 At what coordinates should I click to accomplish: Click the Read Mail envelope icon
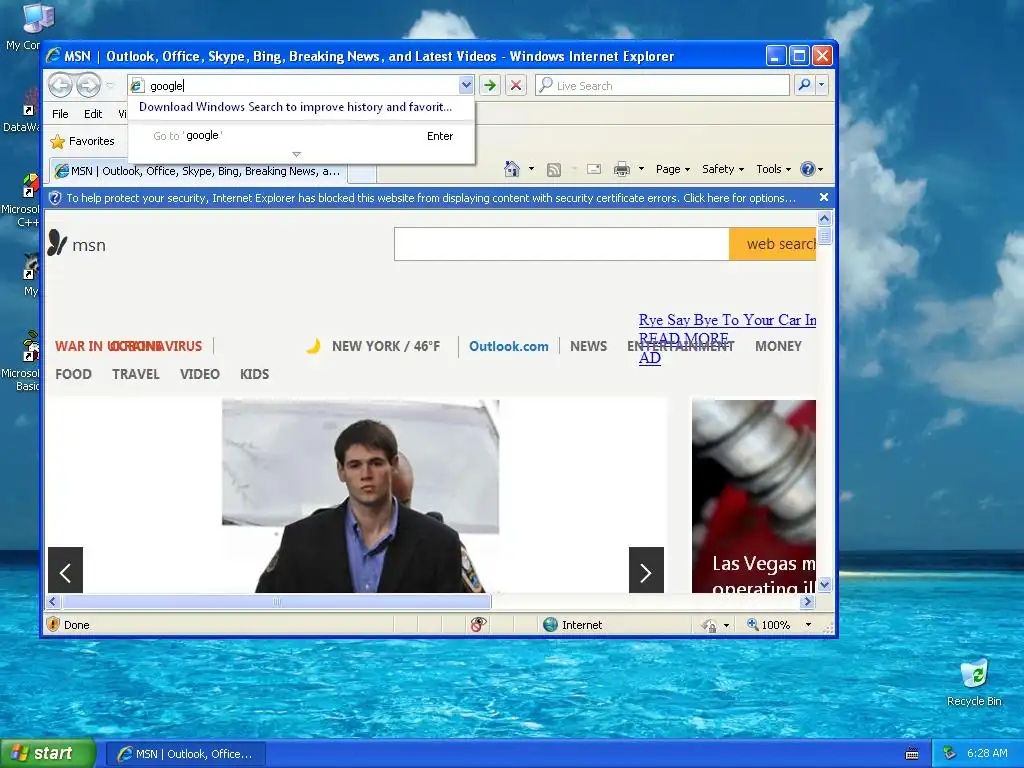pos(594,169)
